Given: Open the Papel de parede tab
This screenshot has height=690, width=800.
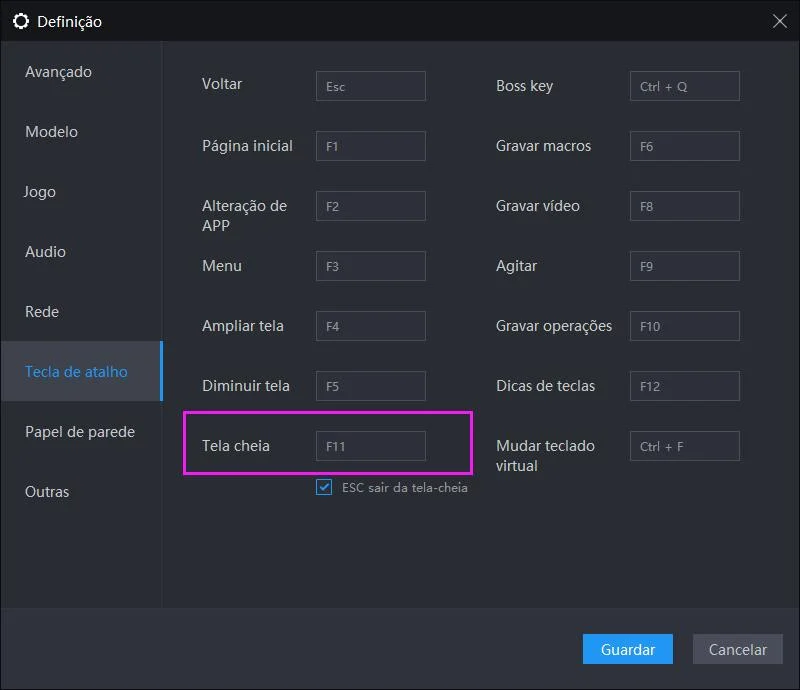Looking at the screenshot, I should click(x=80, y=432).
